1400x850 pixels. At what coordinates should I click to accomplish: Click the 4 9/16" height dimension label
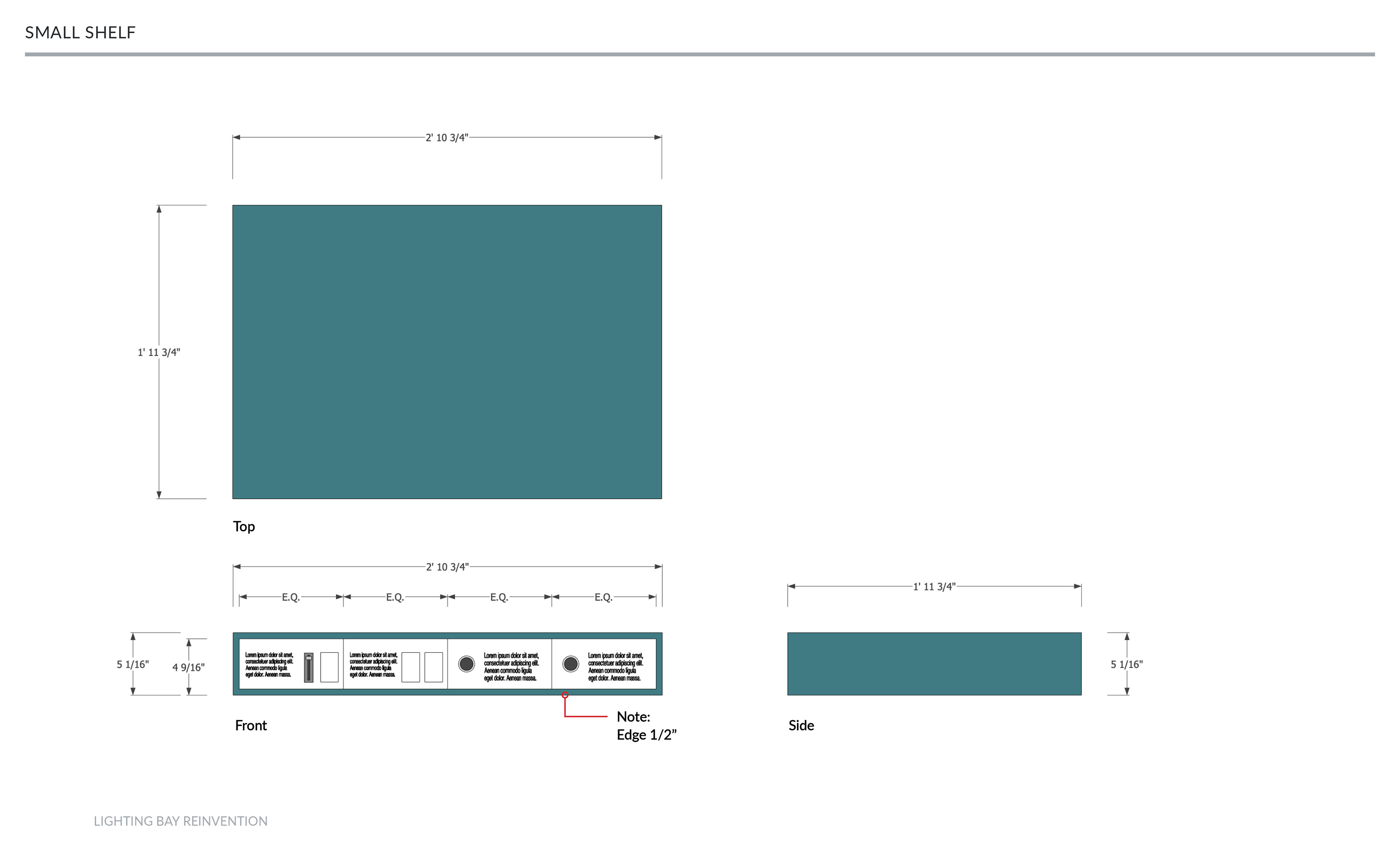(x=188, y=668)
